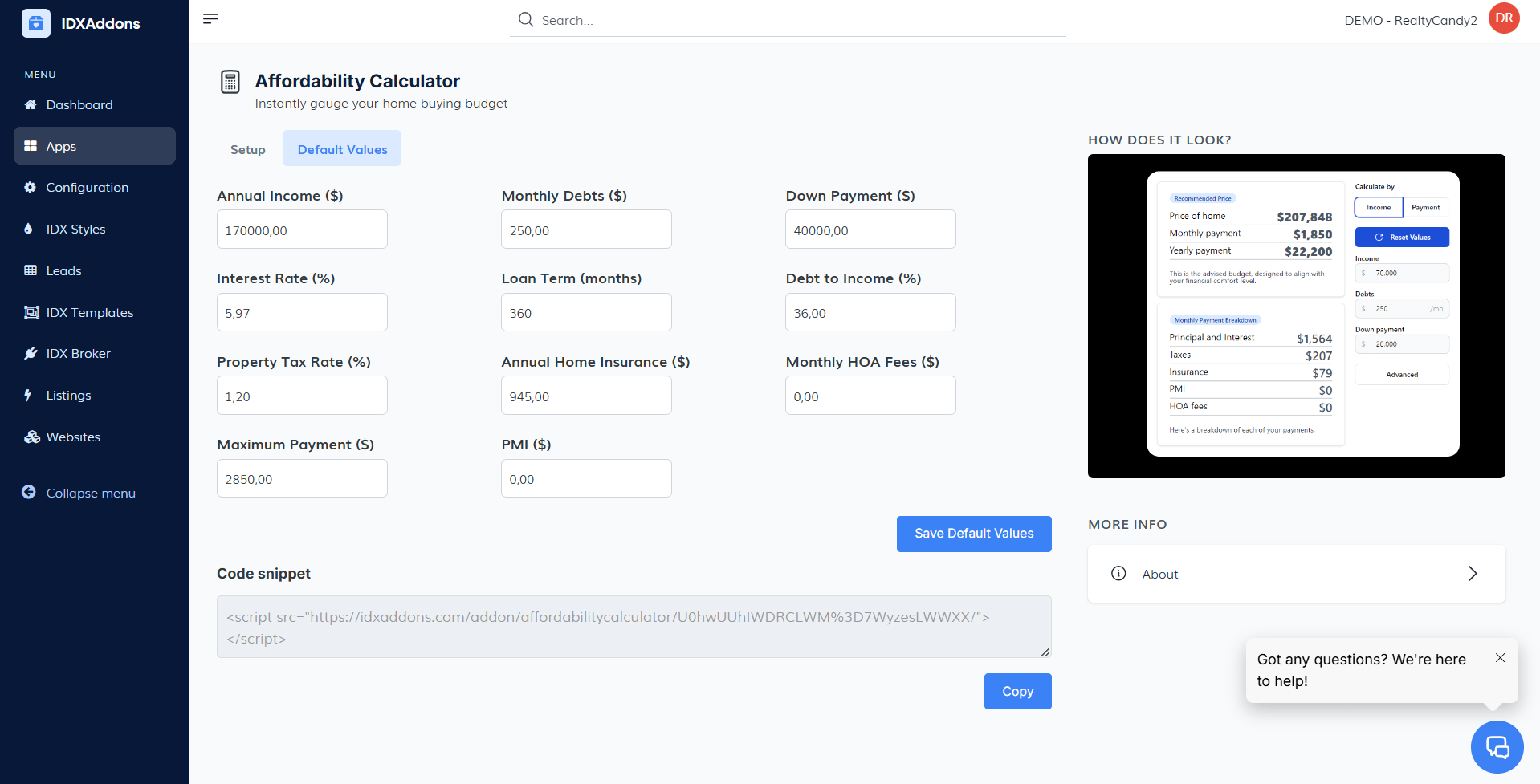Image resolution: width=1540 pixels, height=784 pixels.
Task: Click the Dashboard home icon
Action: coord(31,104)
